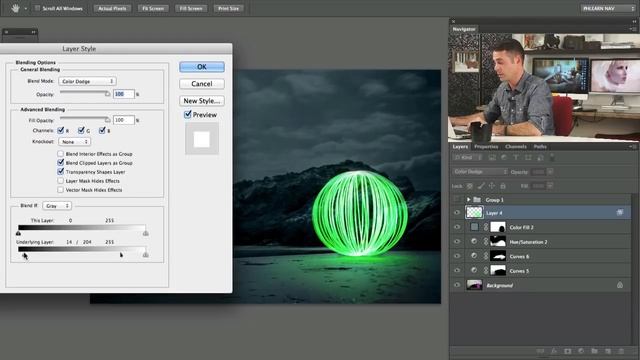Image resolution: width=640 pixels, height=360 pixels.
Task: Select the Layers tab
Action: click(x=460, y=147)
